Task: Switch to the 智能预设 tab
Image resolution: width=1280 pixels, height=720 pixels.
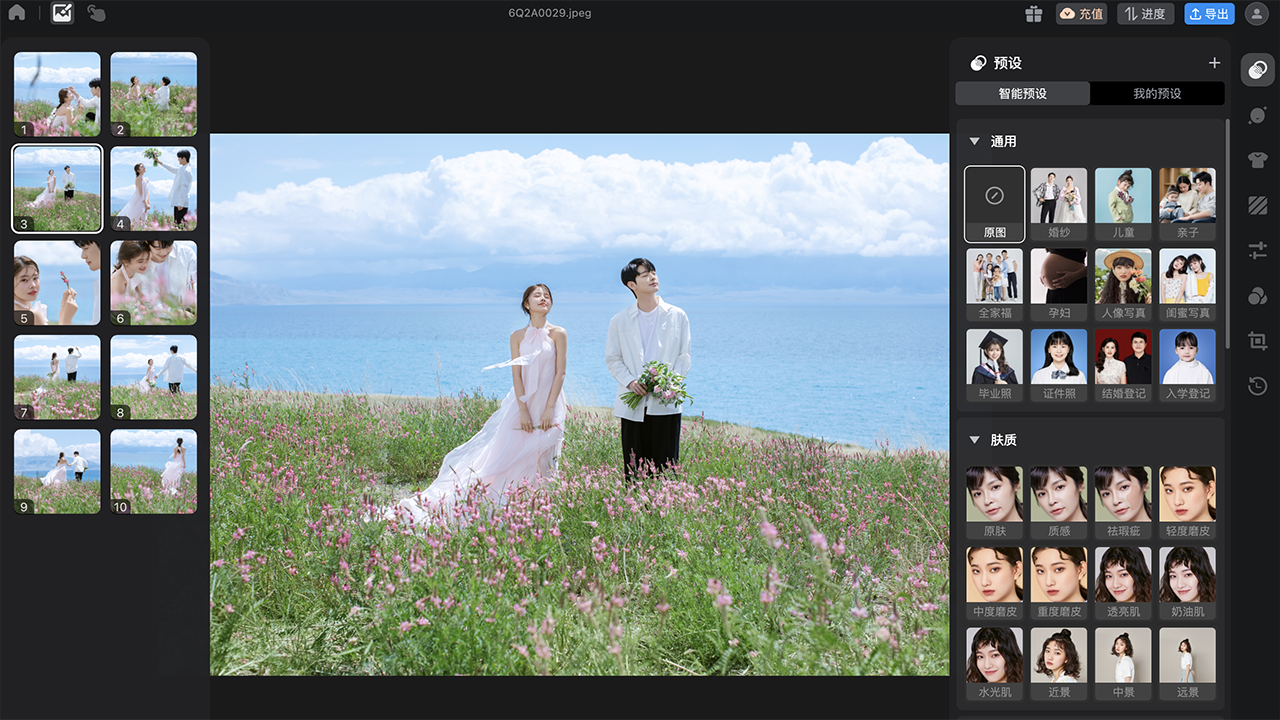Action: click(1022, 94)
